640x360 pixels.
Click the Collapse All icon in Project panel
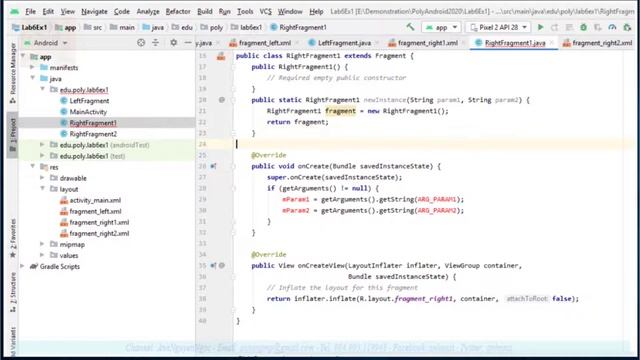(156, 42)
